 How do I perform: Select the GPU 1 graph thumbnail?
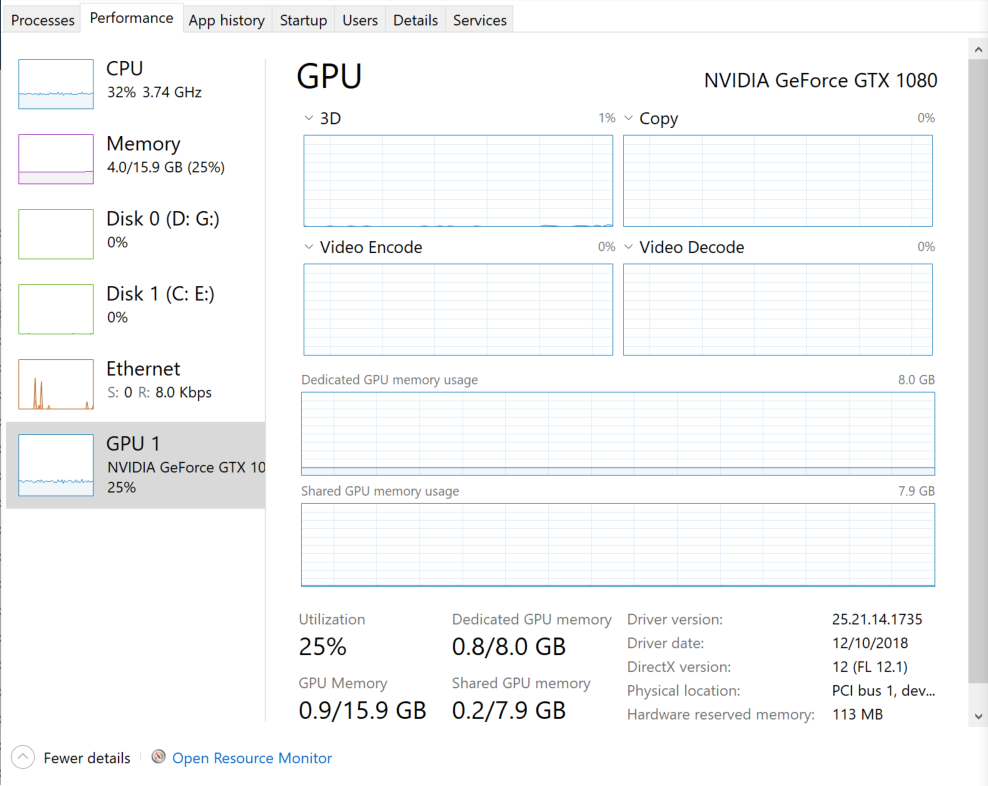[x=56, y=465]
